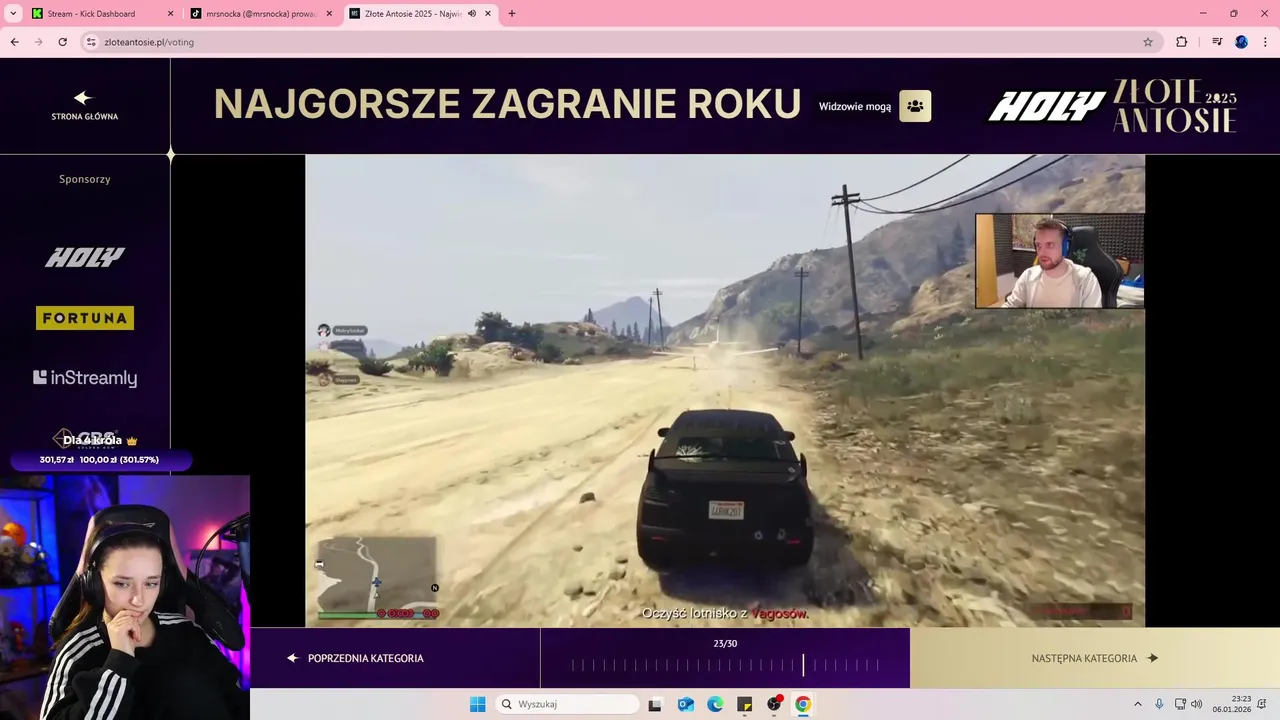The height and width of the screenshot is (720, 1280).
Task: Open the Chrome extensions puzzle icon
Action: point(1181,42)
